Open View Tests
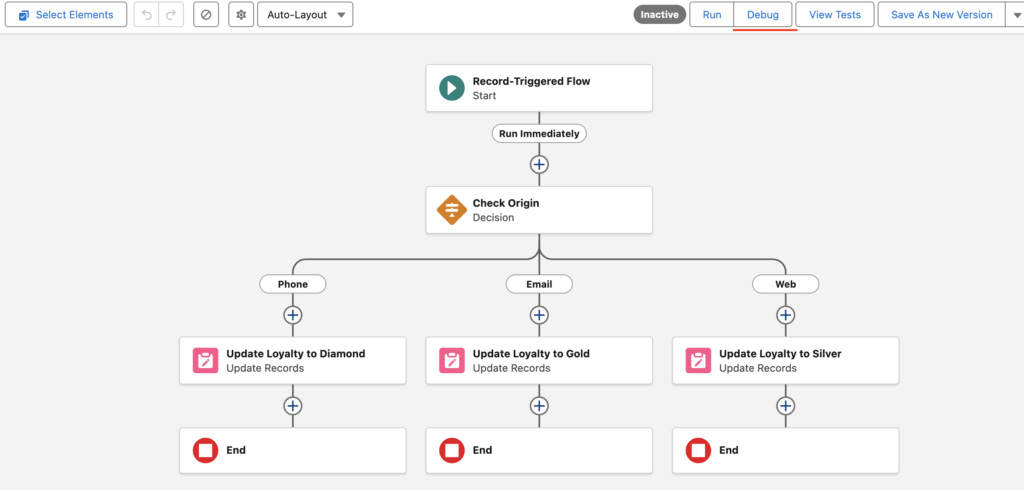 (835, 14)
